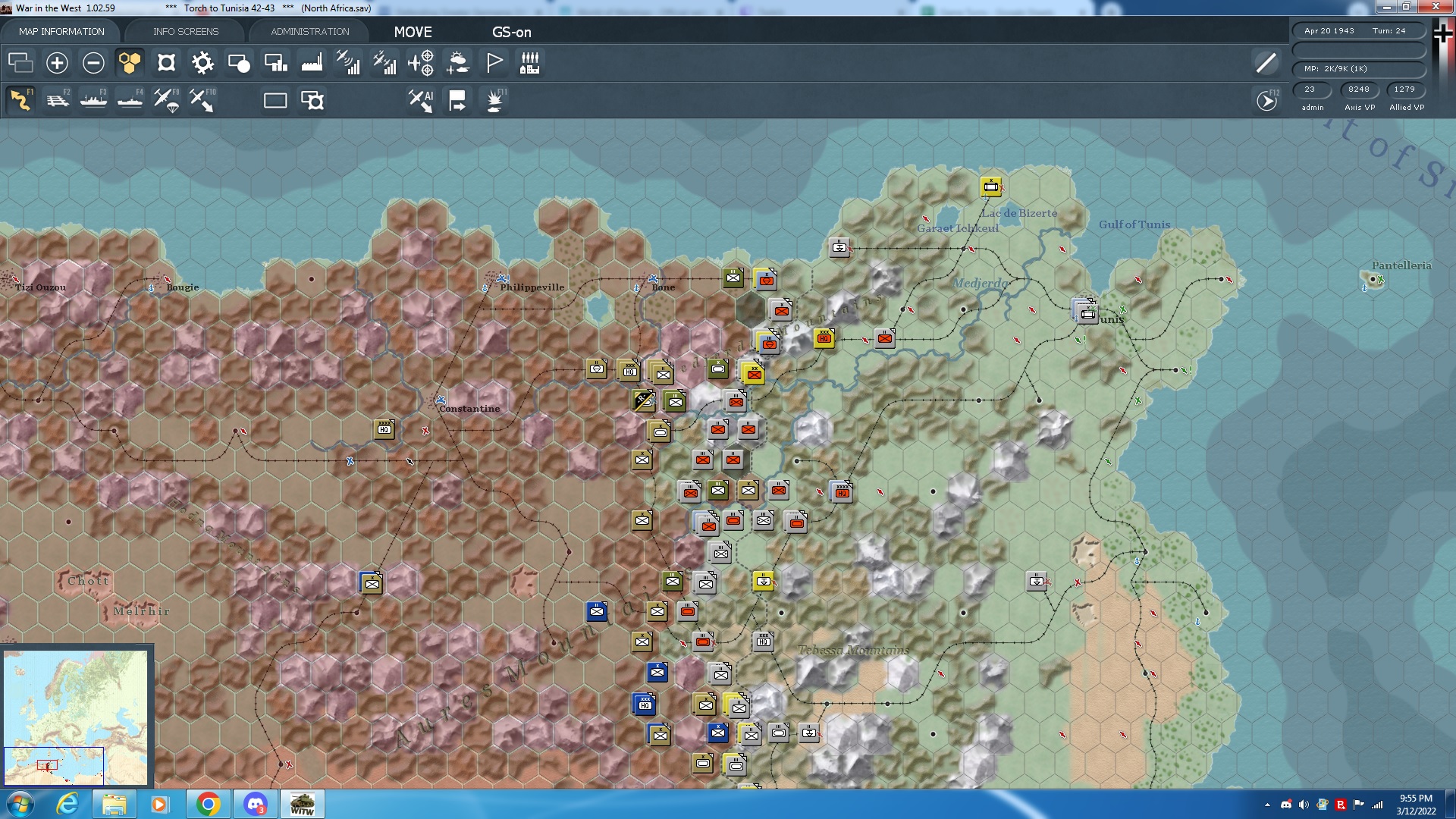The height and width of the screenshot is (819, 1456).
Task: Open the manpower population icon
Action: pos(530,63)
